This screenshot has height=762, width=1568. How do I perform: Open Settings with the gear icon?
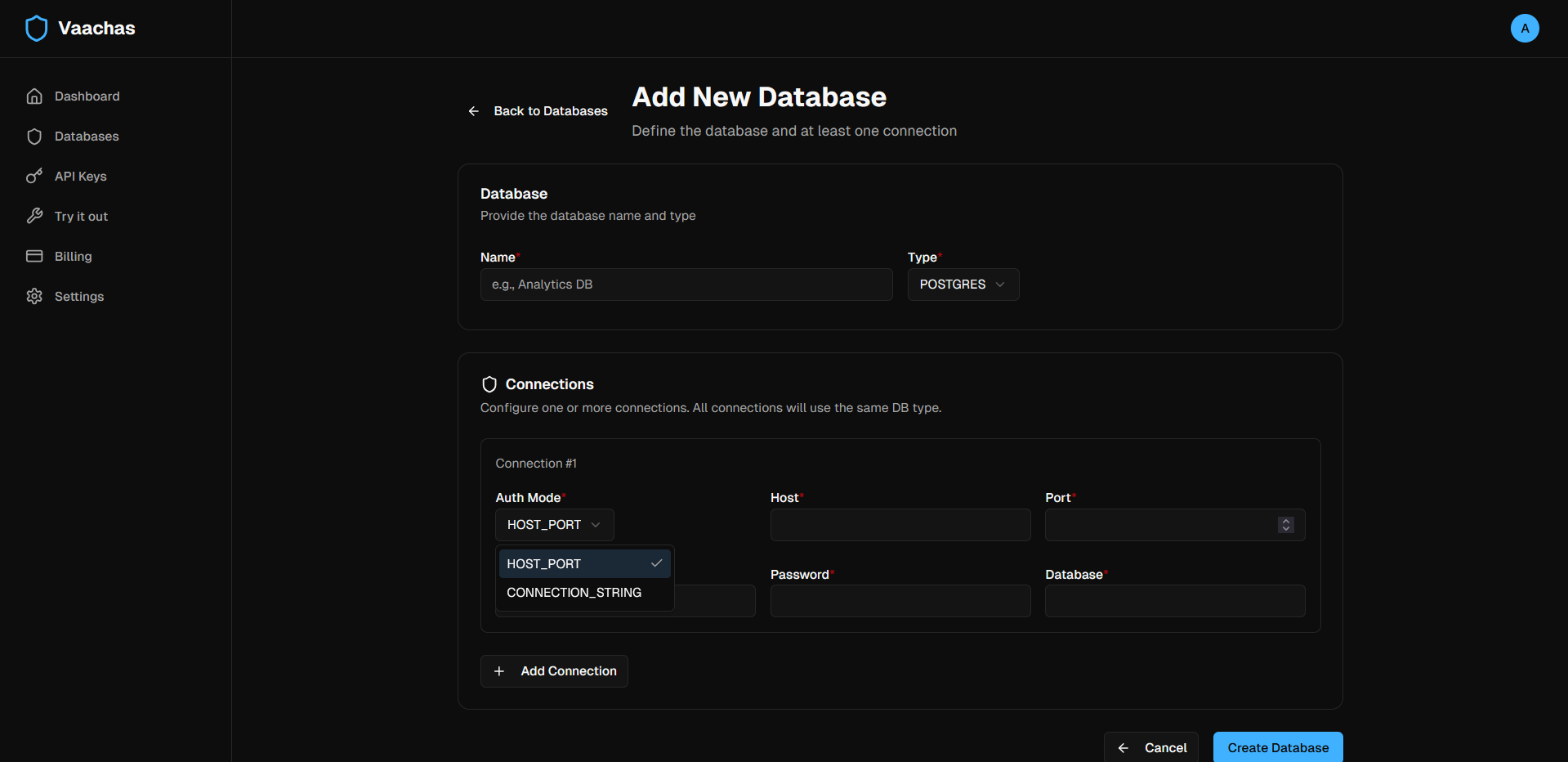[x=34, y=296]
